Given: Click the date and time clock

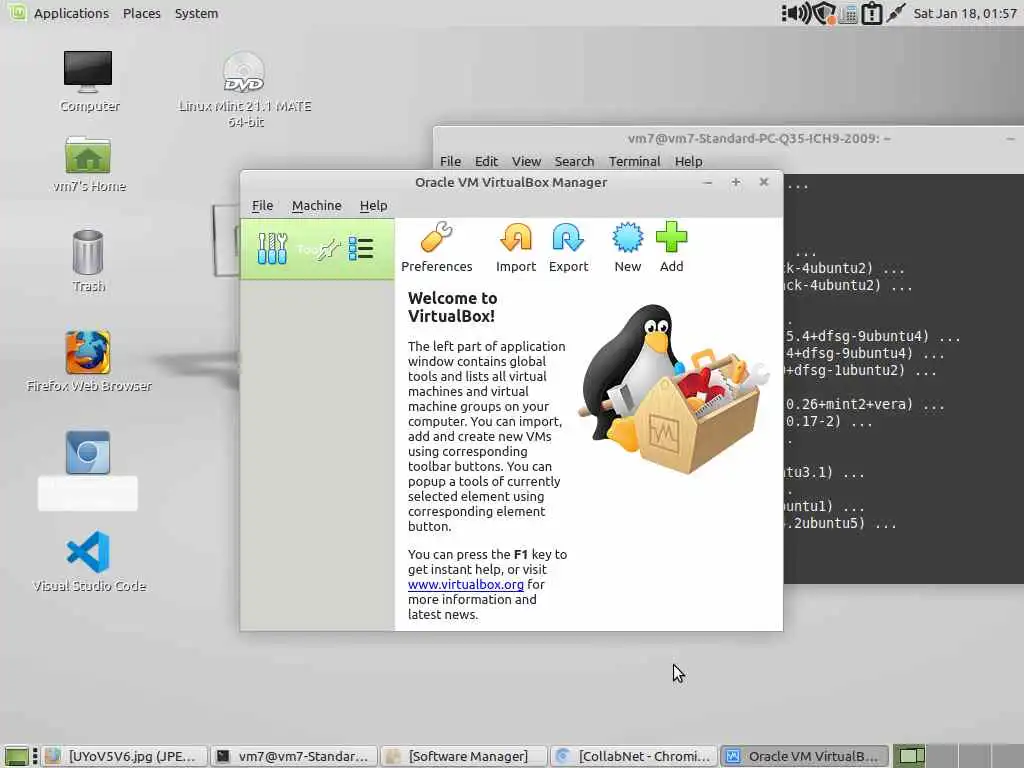Looking at the screenshot, I should [x=965, y=13].
